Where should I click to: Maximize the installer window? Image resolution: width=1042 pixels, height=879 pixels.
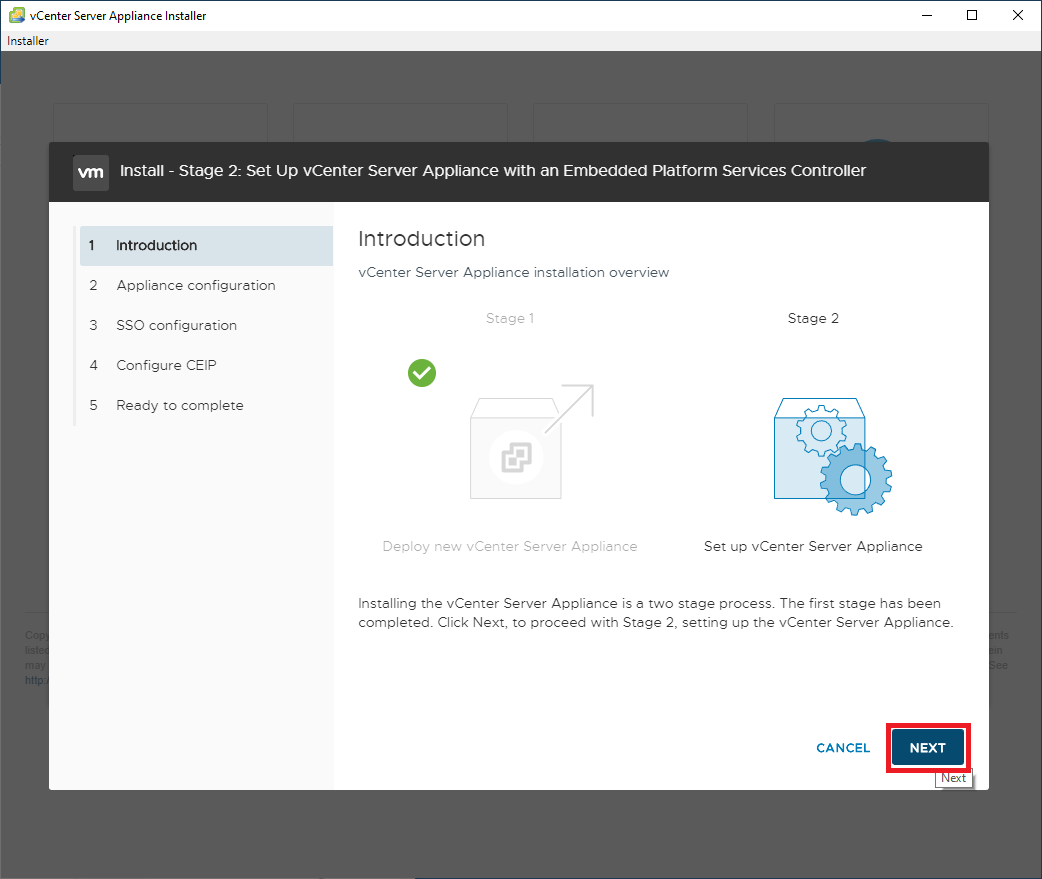point(972,15)
